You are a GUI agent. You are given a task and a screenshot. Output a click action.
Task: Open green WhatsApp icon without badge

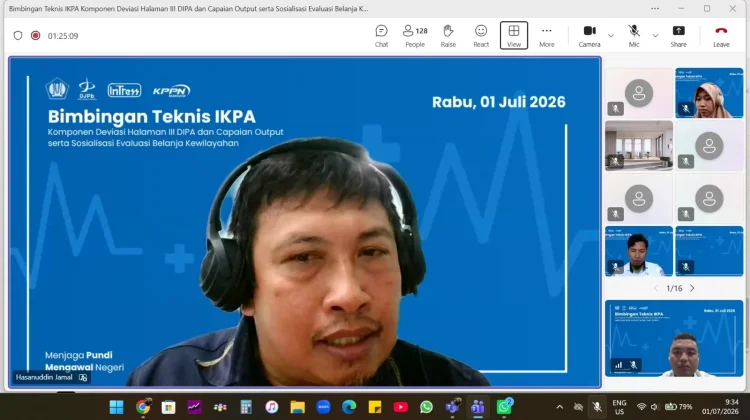(x=426, y=407)
